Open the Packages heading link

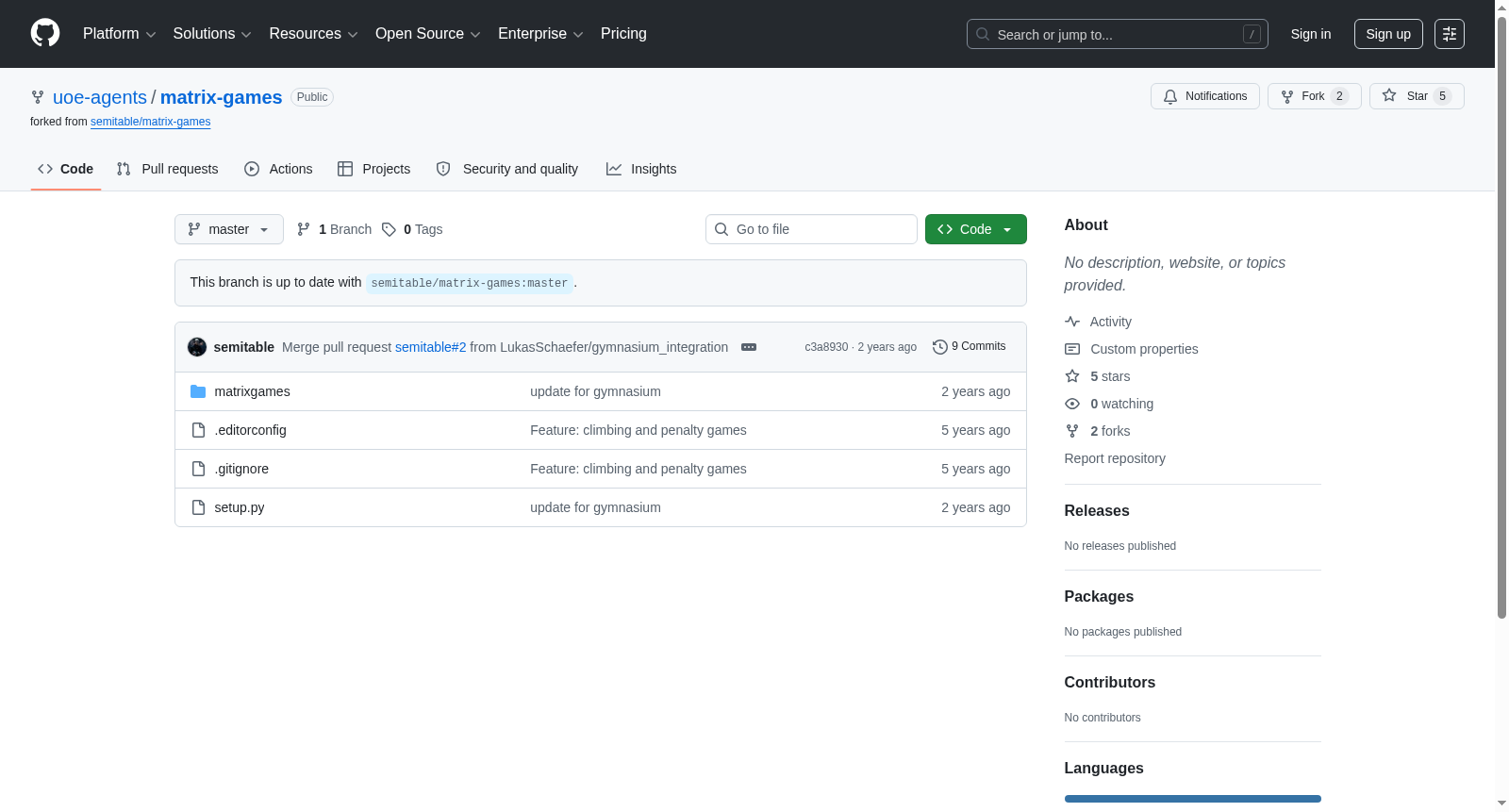1099,597
